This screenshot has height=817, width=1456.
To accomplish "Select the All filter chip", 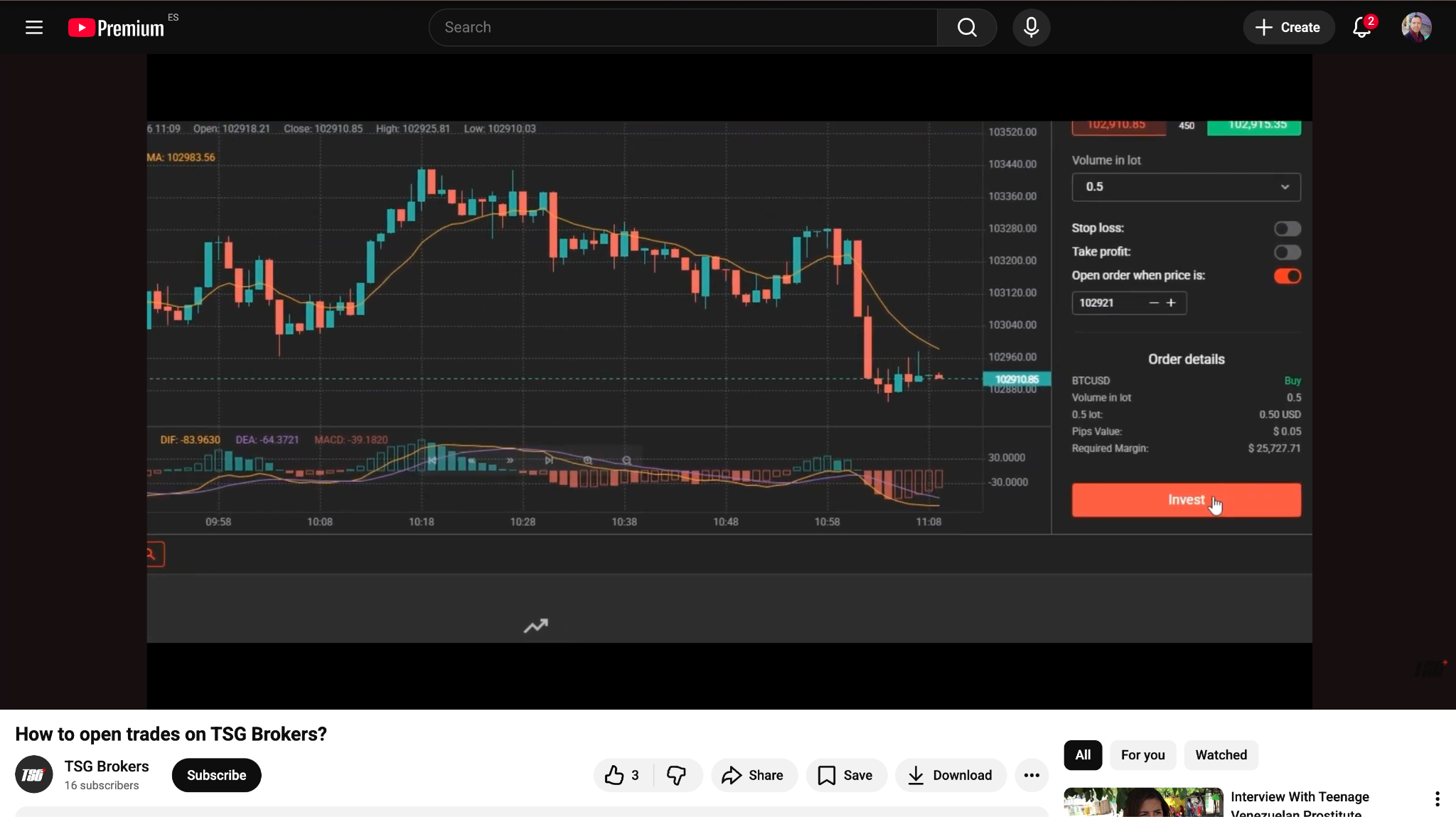I will pyautogui.click(x=1083, y=755).
